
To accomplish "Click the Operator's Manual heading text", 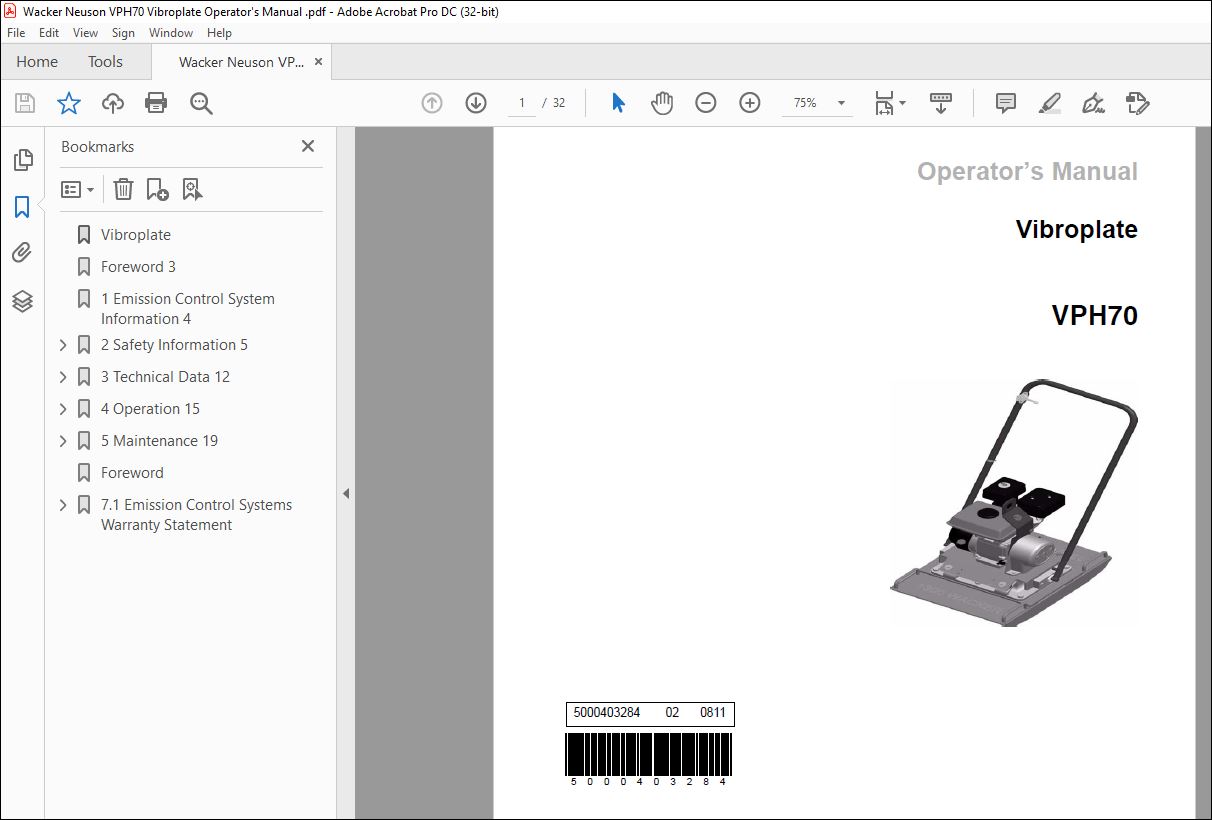I will (1027, 172).
